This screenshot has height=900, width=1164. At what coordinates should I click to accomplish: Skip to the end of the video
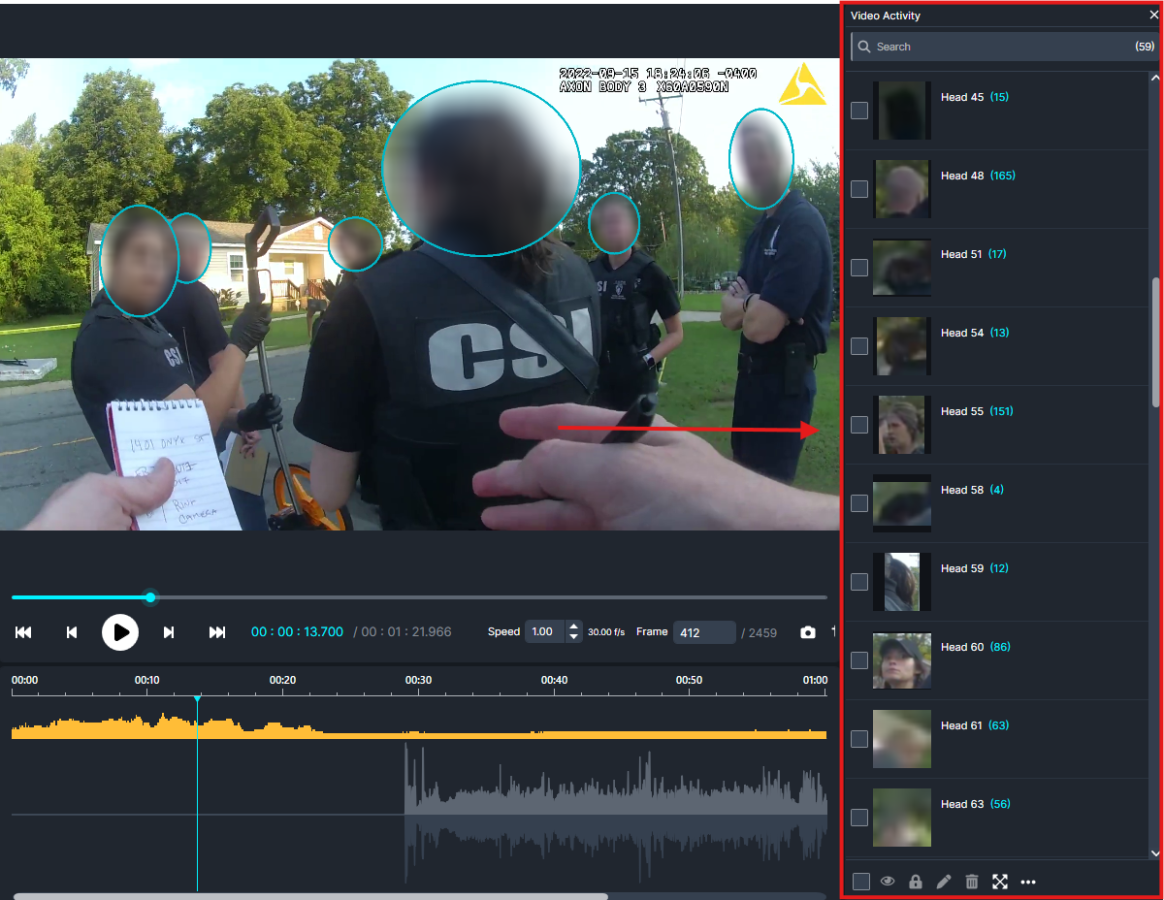click(216, 632)
